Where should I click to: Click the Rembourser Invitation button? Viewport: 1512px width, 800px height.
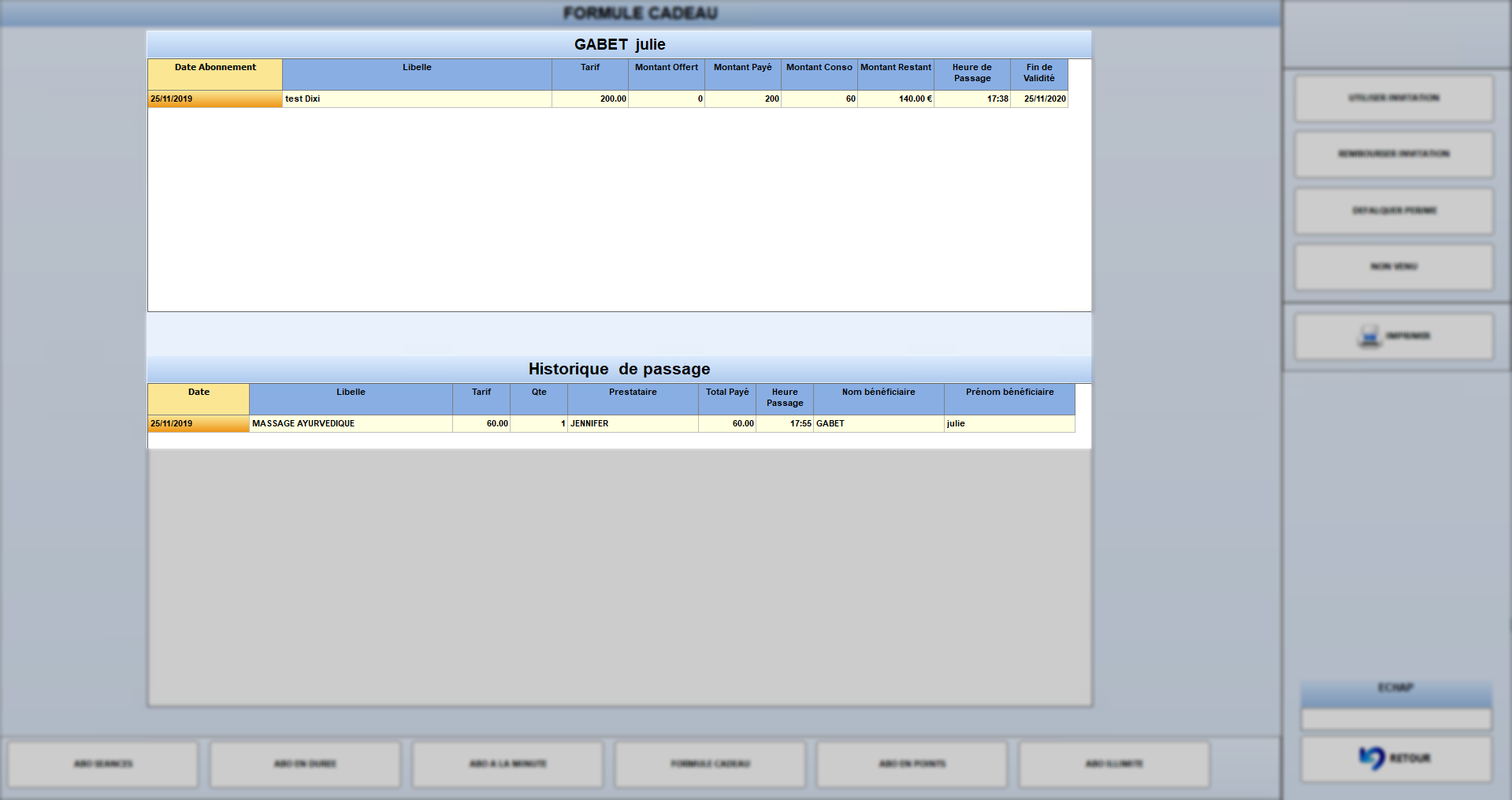[x=1394, y=154]
